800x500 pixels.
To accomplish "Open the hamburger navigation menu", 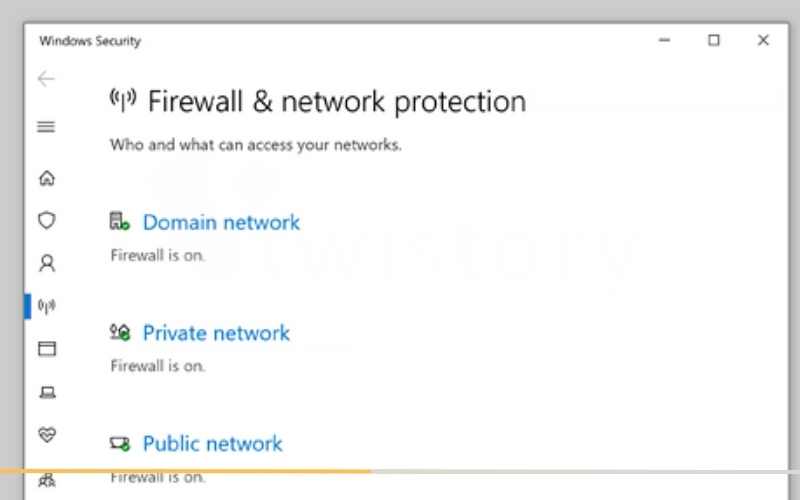I will click(46, 126).
